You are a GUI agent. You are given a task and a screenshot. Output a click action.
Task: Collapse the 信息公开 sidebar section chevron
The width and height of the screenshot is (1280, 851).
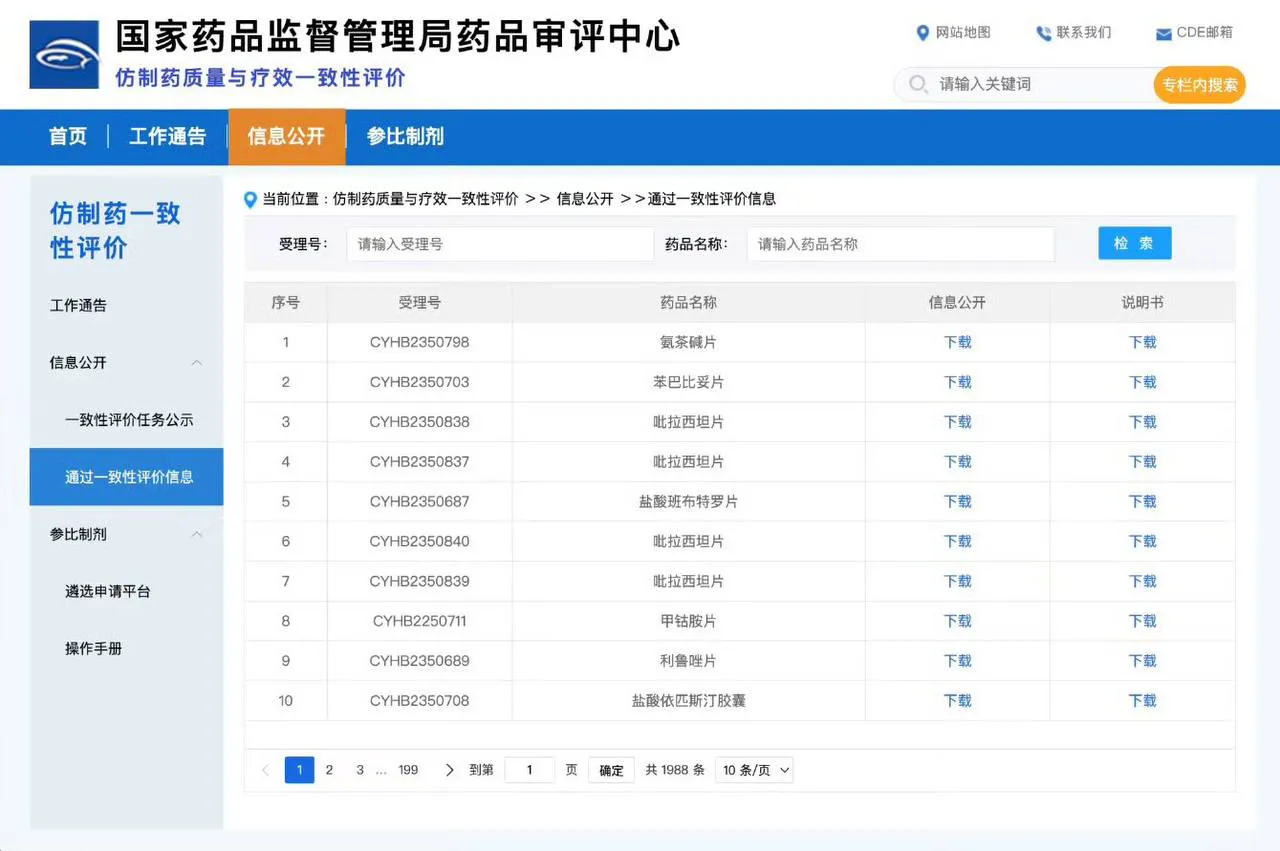197,363
